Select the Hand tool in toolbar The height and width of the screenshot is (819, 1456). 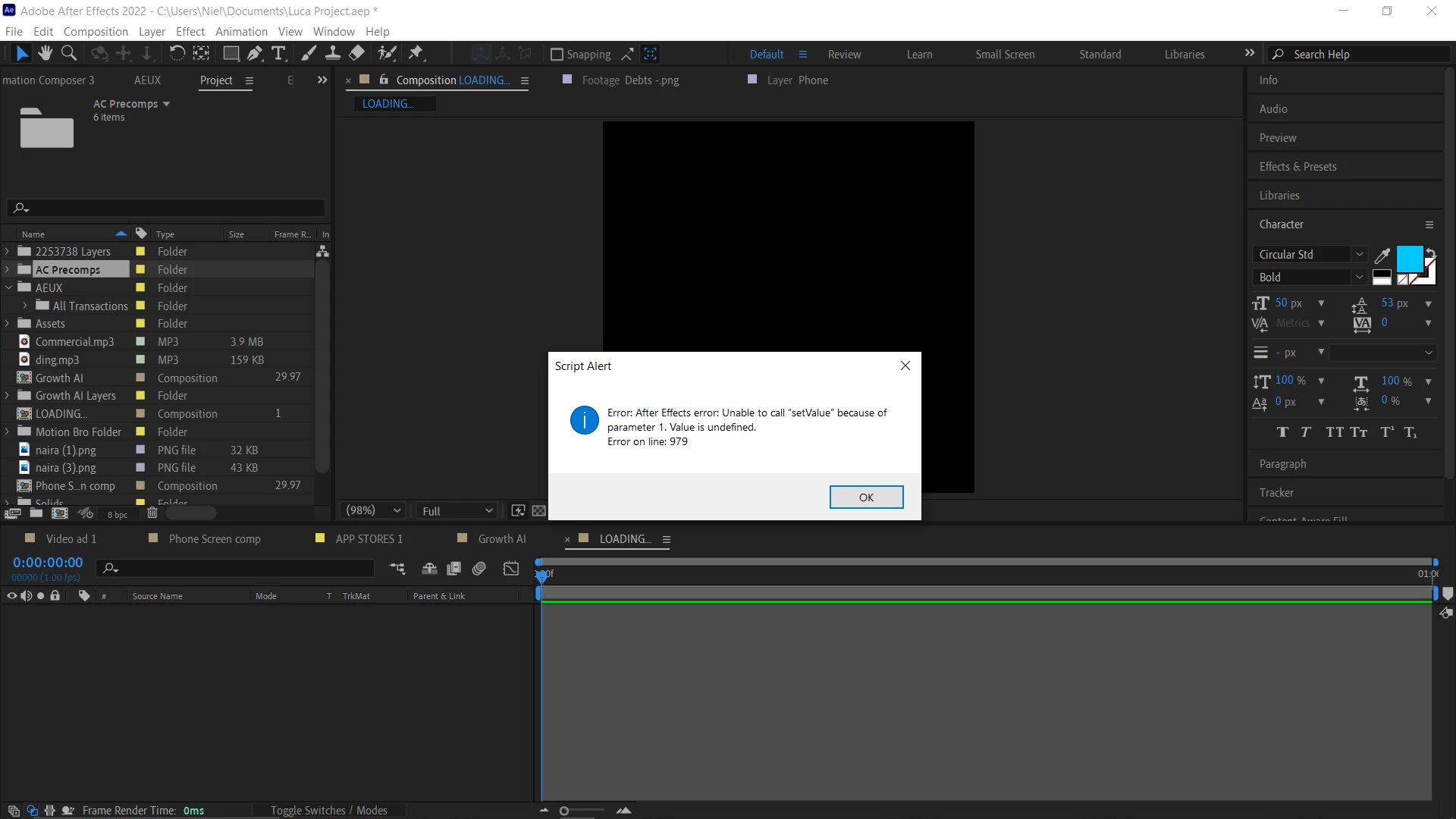(x=45, y=53)
